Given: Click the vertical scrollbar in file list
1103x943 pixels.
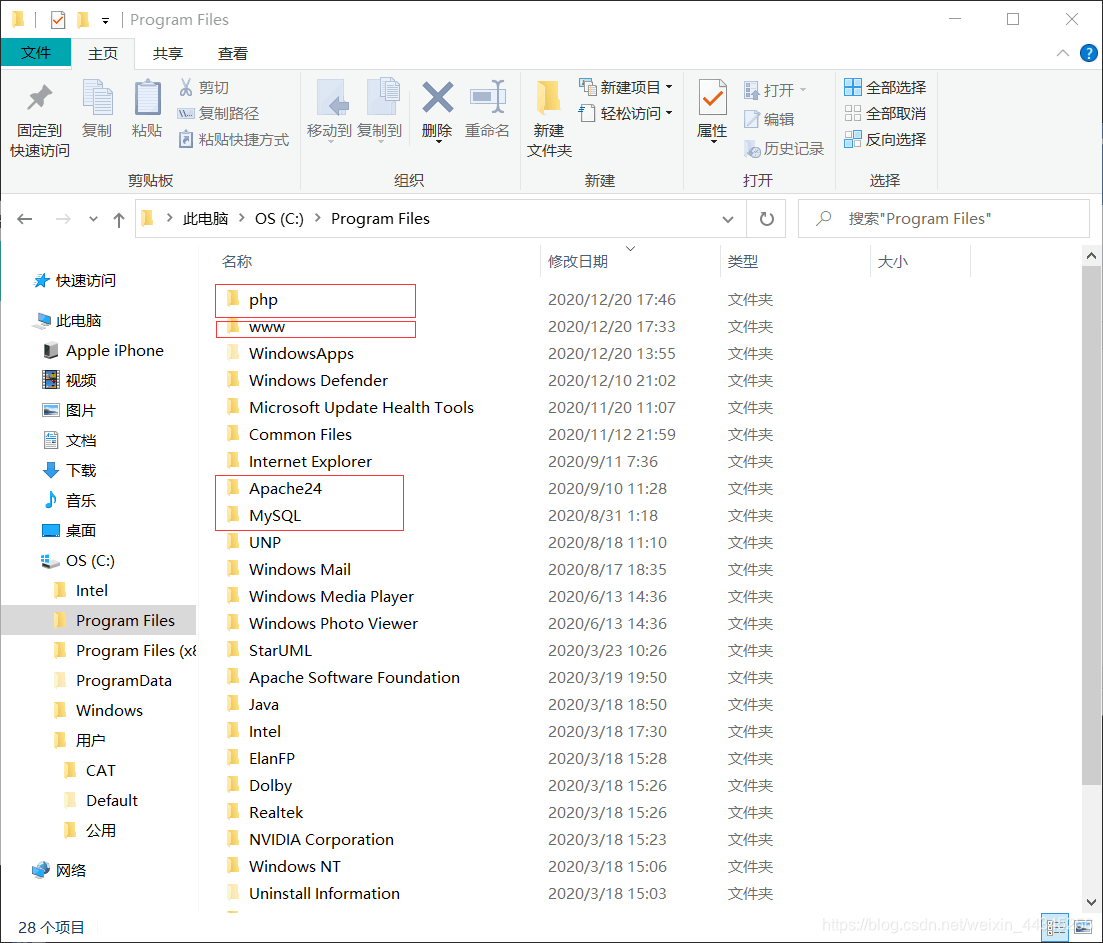Looking at the screenshot, I should coord(1091,524).
